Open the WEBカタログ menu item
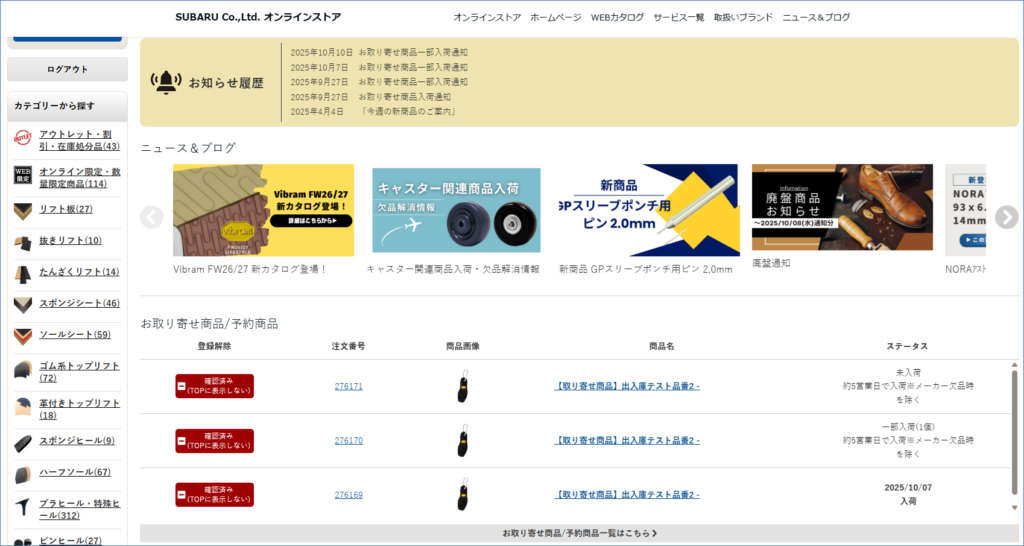The height and width of the screenshot is (546, 1024). click(617, 17)
